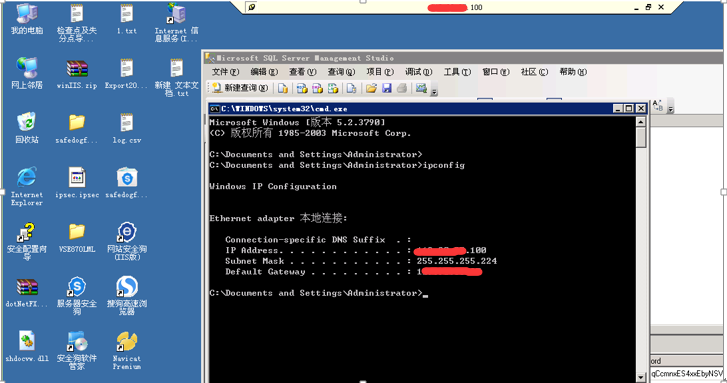Click the blue floppy save toolbar icon
Screen dimensions: 727x383
click(x=387, y=88)
